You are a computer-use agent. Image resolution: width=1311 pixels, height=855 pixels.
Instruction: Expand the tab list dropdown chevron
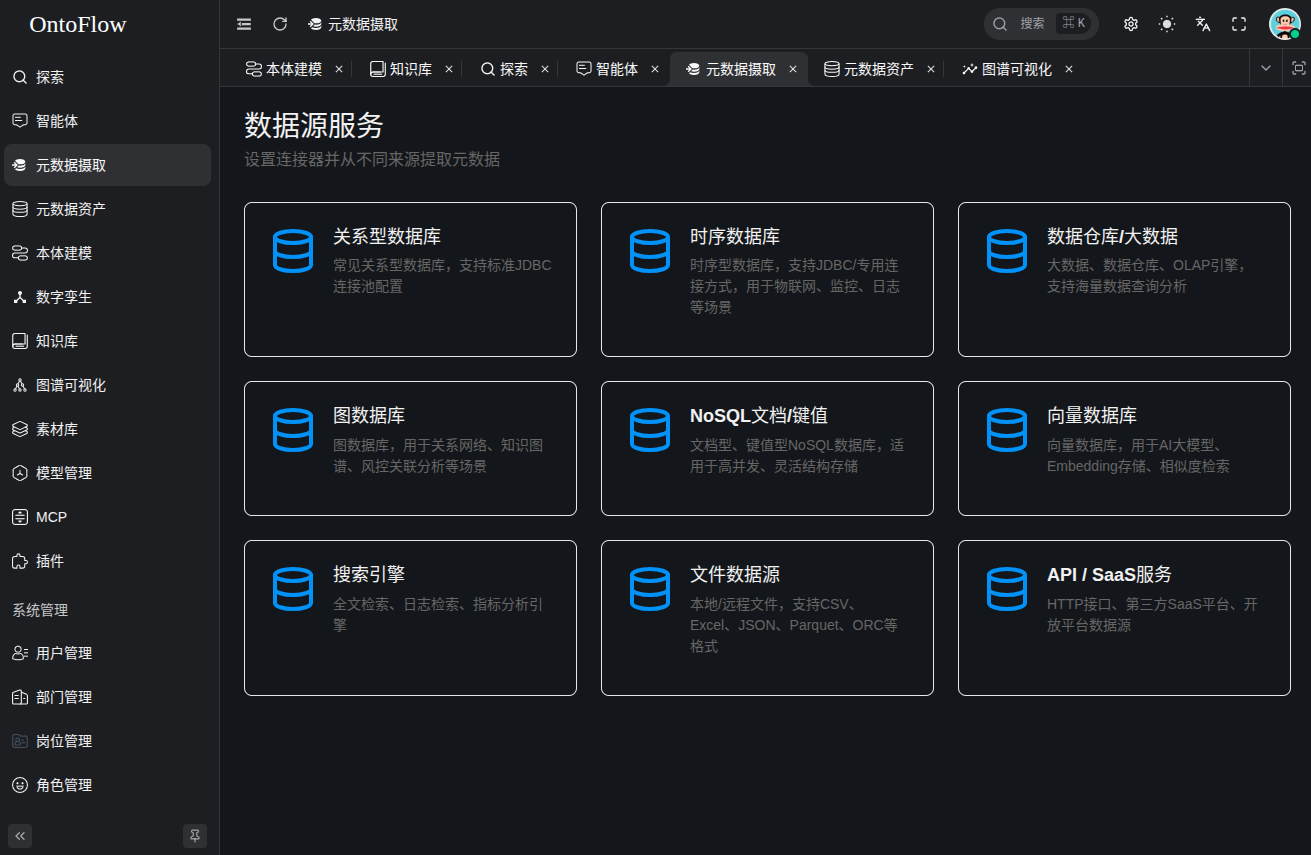pos(1266,68)
